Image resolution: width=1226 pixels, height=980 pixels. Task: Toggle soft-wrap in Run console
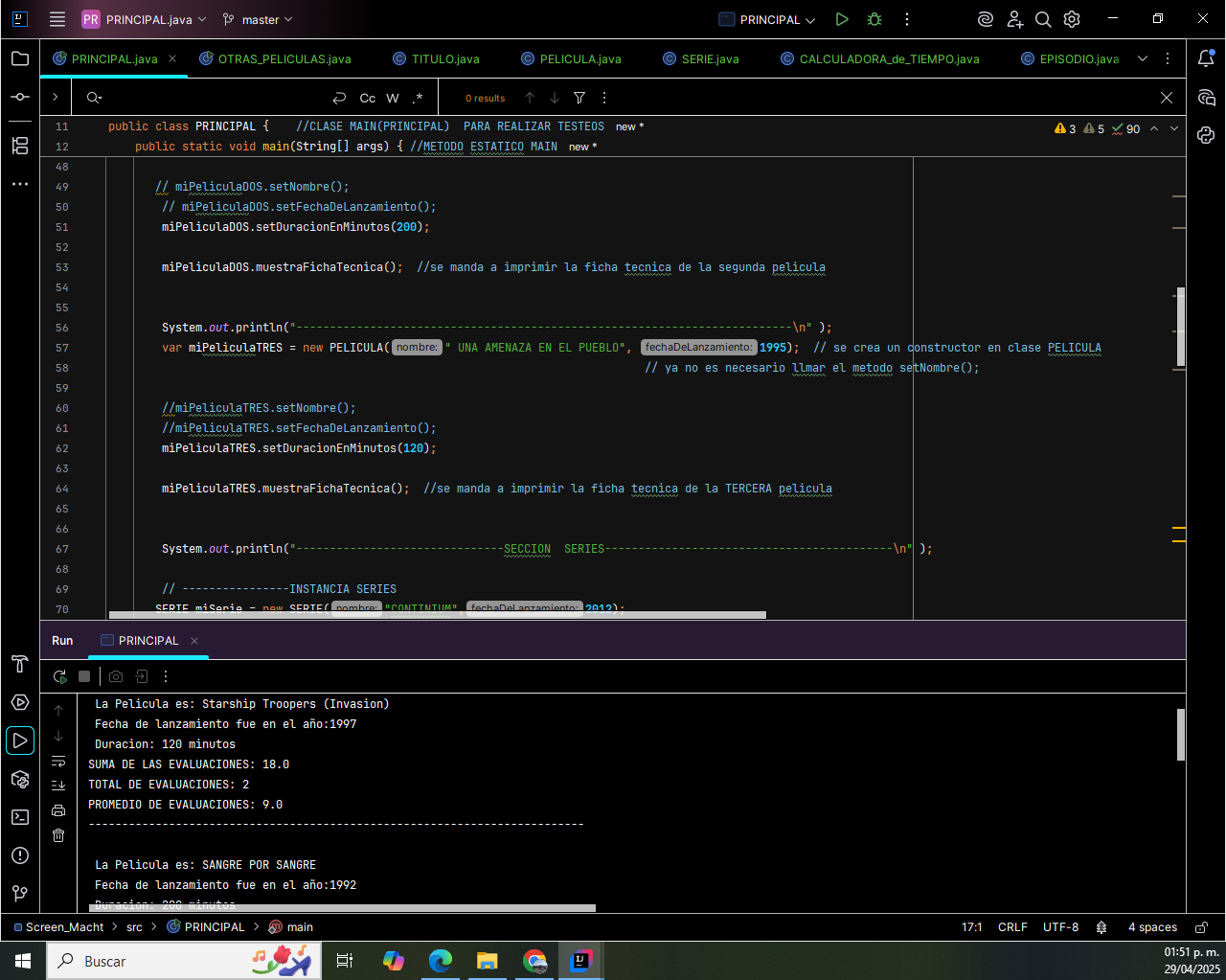58,762
